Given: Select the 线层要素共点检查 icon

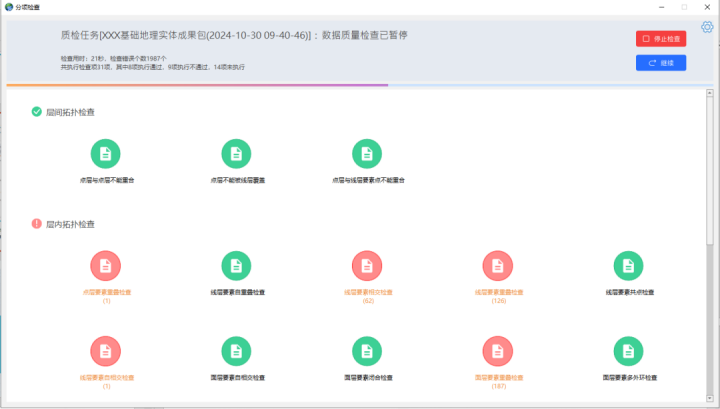Looking at the screenshot, I should coord(629,265).
